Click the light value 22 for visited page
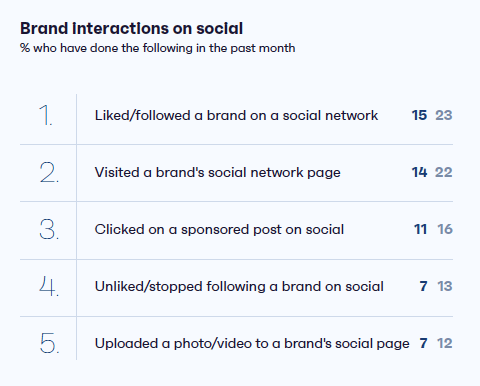The image size is (480, 386). coord(444,172)
